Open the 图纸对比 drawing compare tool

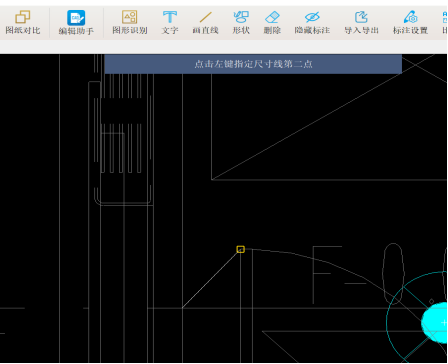point(23,22)
